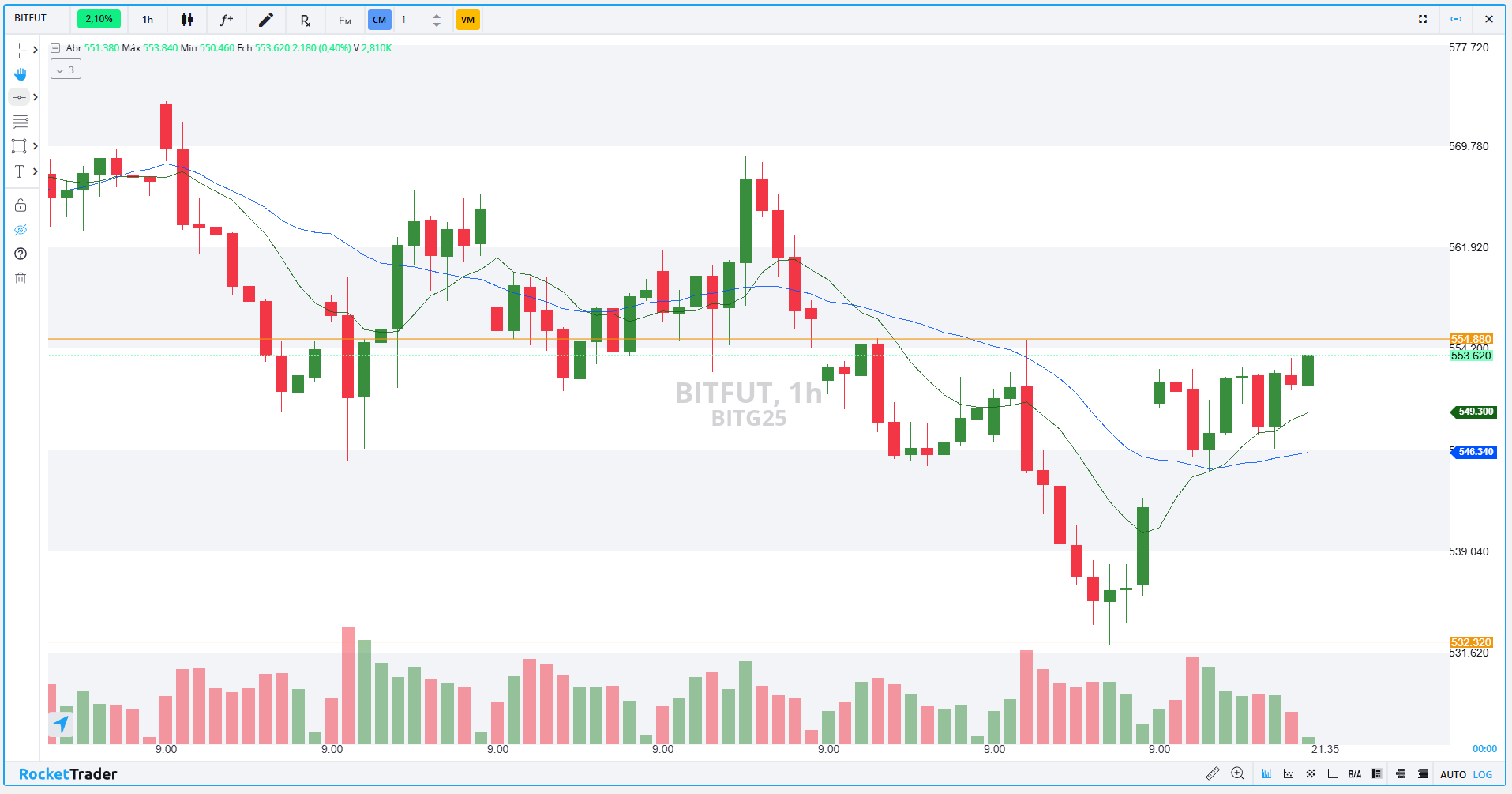1512x794 pixels.
Task: Click the blue CM button
Action: click(x=379, y=20)
